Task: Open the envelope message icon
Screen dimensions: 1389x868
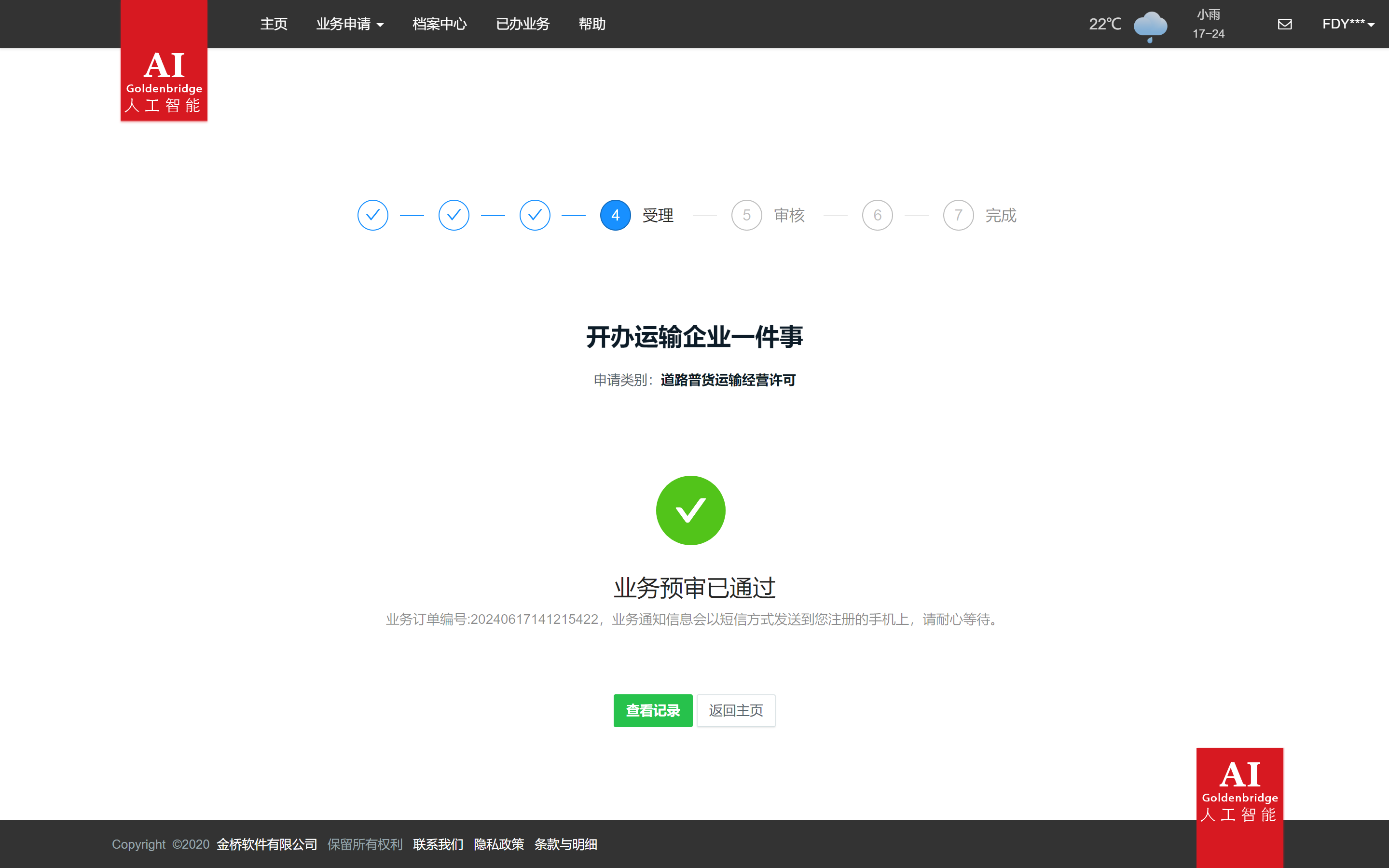Action: pyautogui.click(x=1285, y=24)
